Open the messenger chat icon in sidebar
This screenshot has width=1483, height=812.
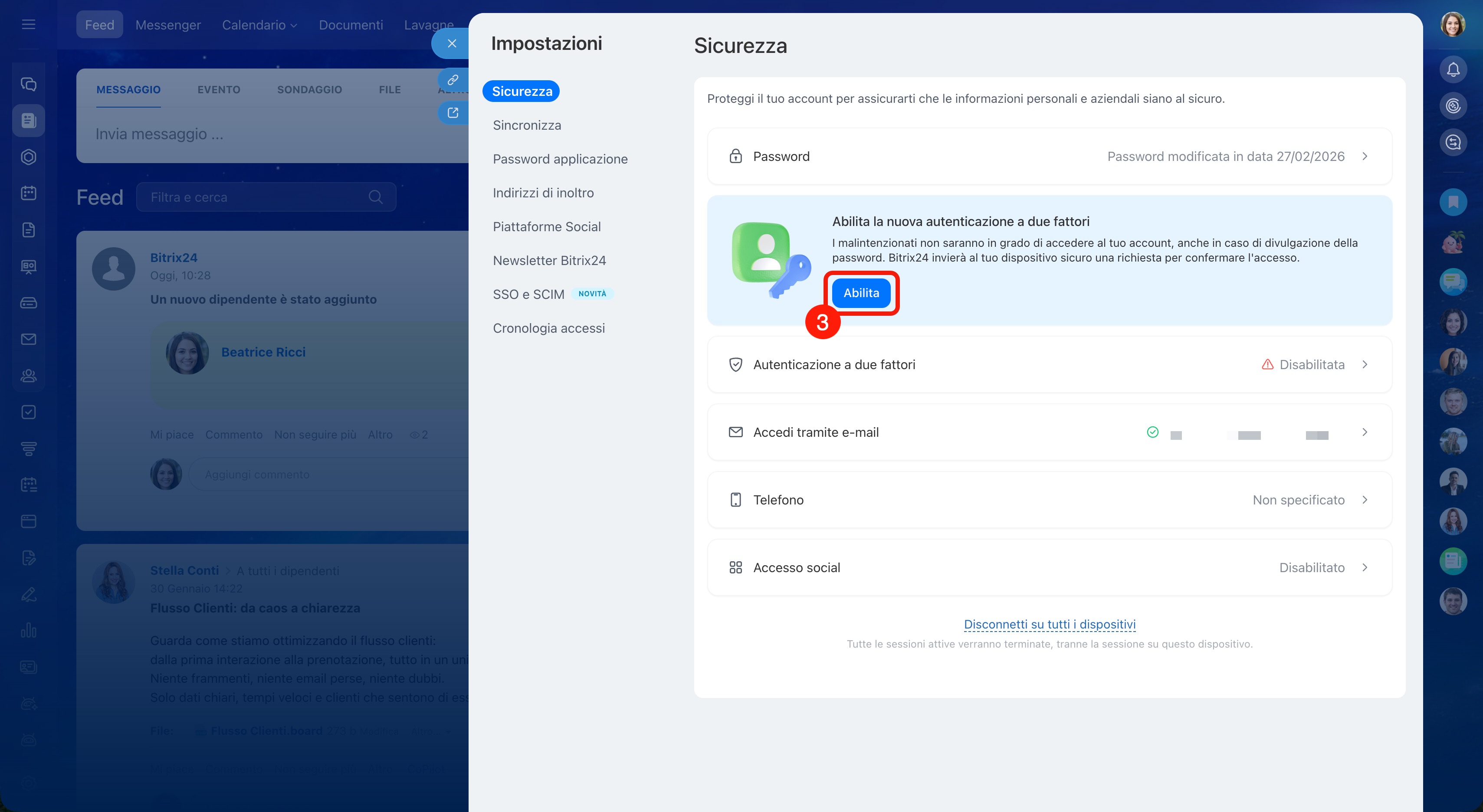click(x=28, y=84)
